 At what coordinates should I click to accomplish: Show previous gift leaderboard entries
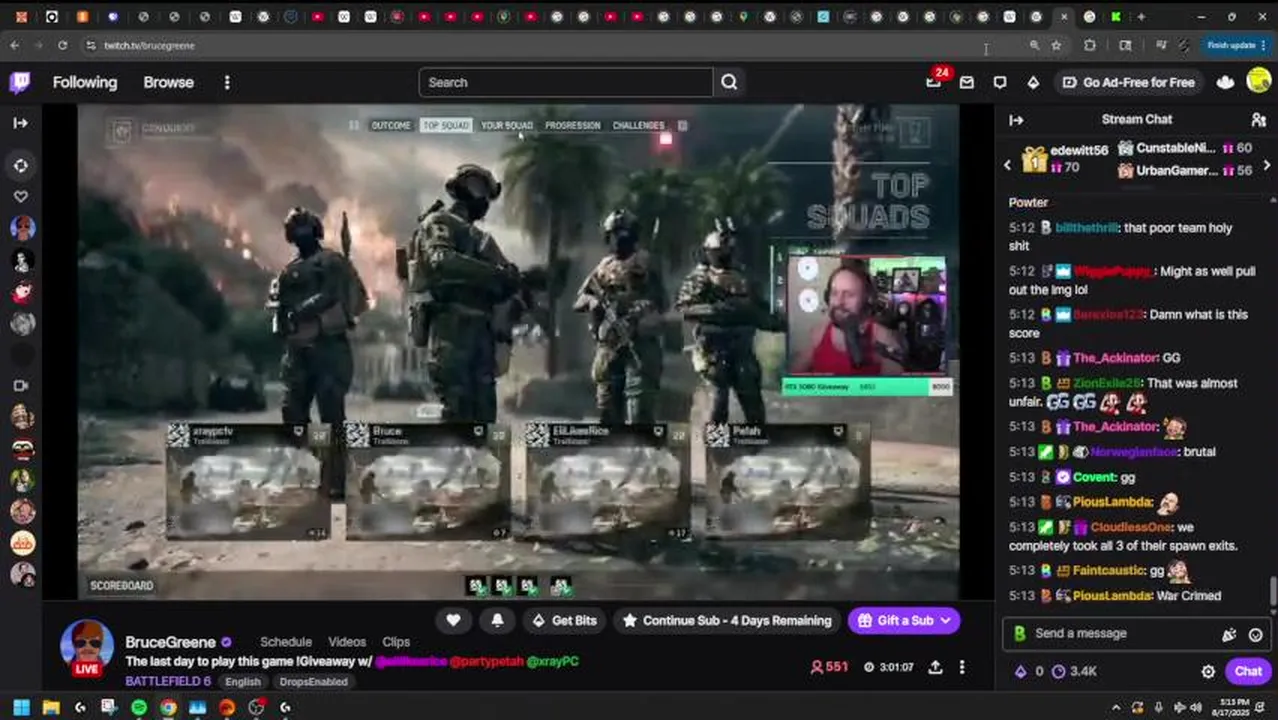click(1008, 165)
